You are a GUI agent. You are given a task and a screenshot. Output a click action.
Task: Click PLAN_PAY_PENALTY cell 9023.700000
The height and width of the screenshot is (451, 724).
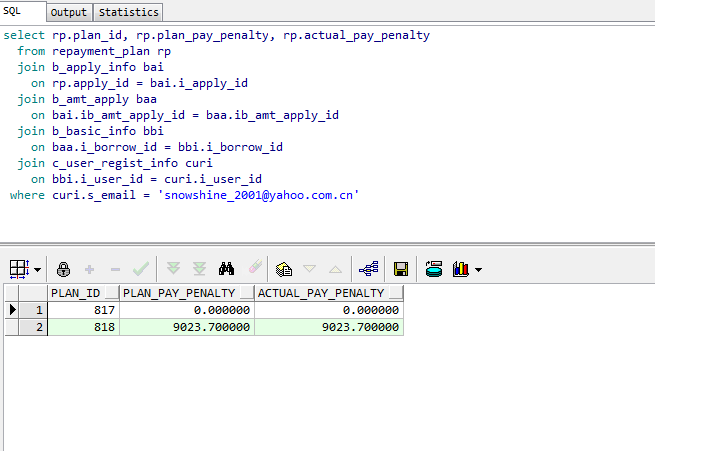click(x=187, y=327)
